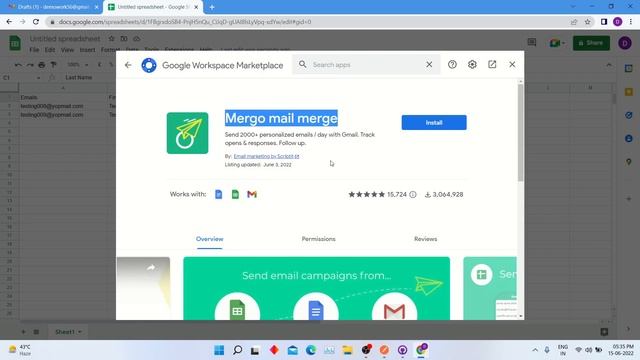Star the Untitled spreadsheet
640x360 pixels.
point(111,39)
